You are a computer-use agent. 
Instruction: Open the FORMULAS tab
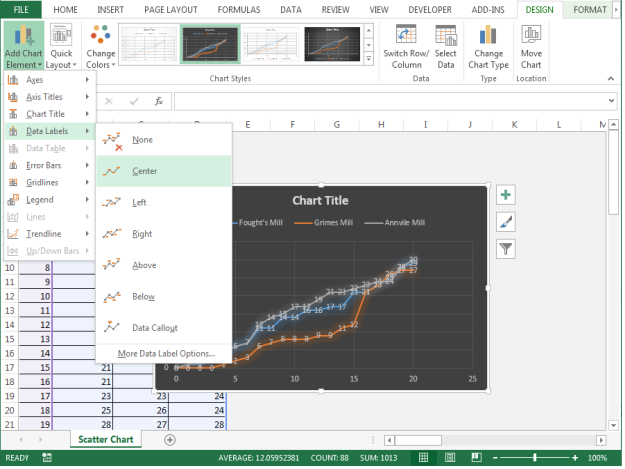239,10
